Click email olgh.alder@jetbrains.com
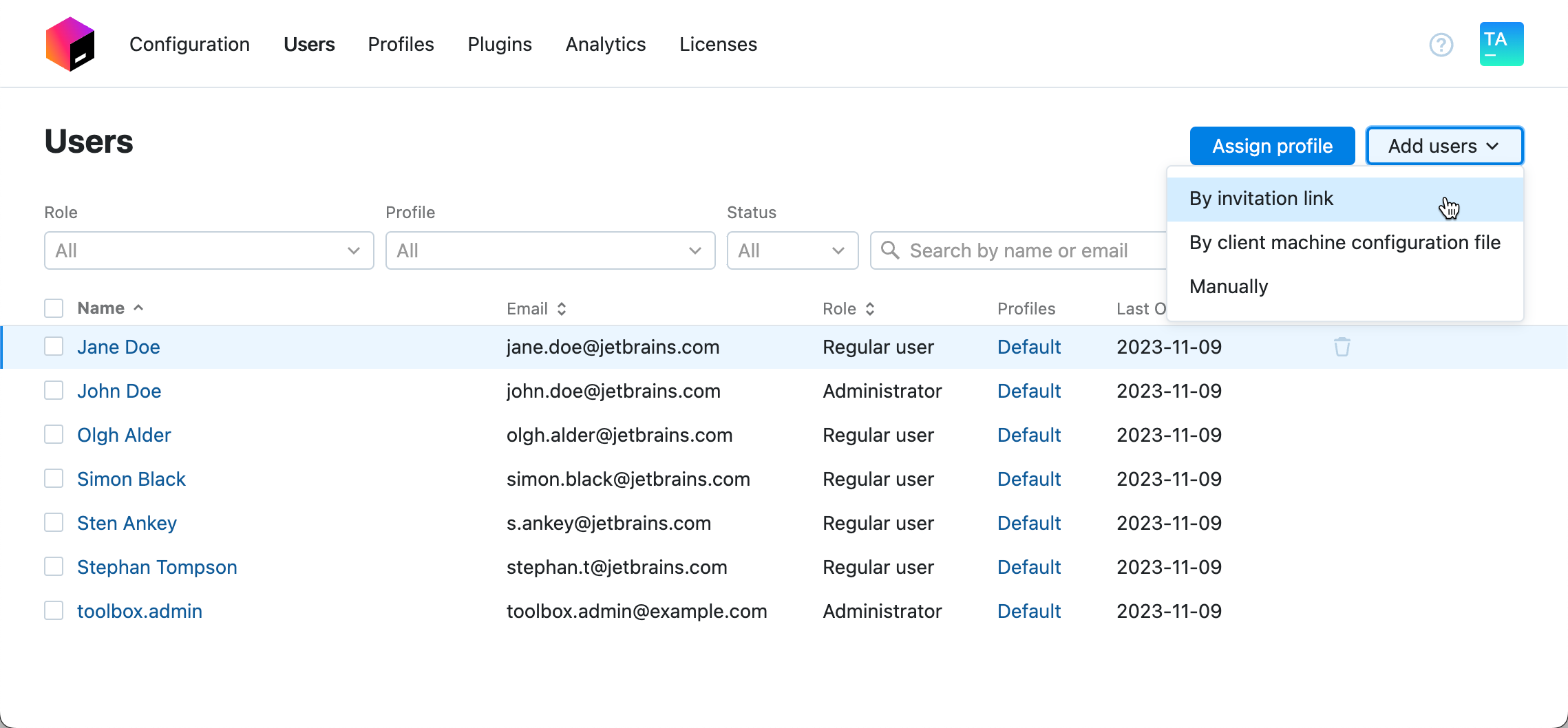This screenshot has width=1568, height=728. coord(619,435)
